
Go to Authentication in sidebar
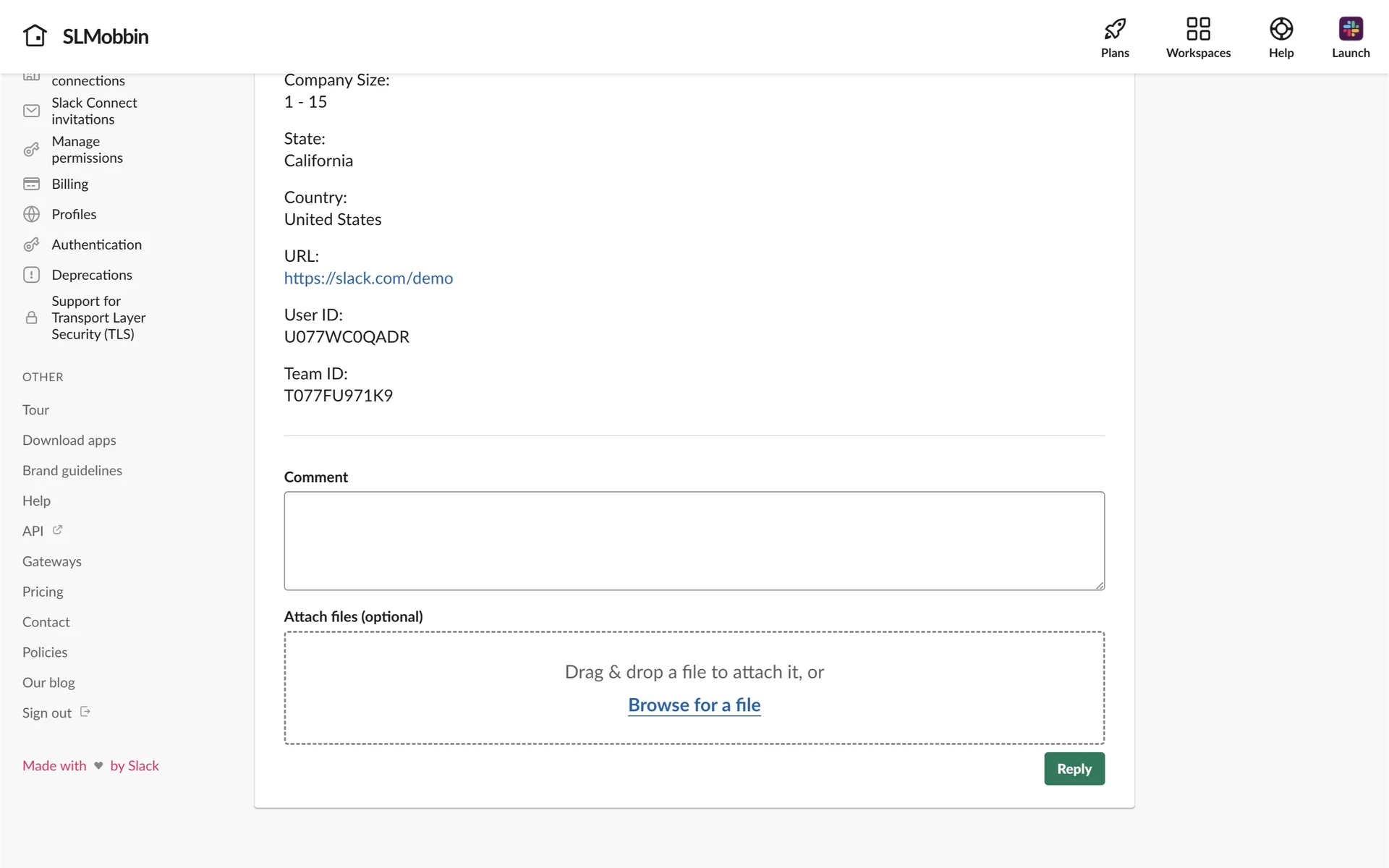point(96,244)
